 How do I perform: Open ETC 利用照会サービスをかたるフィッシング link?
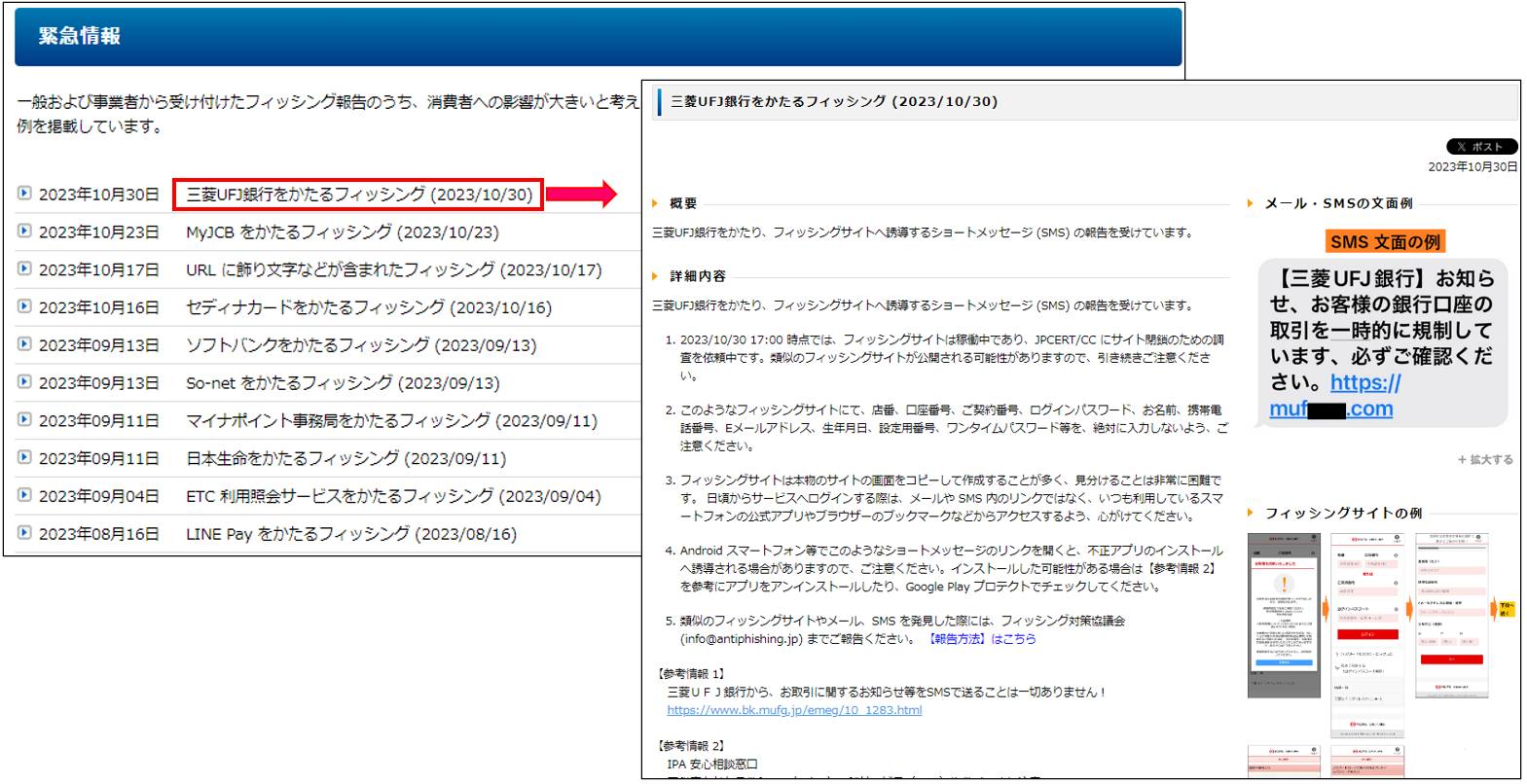click(393, 496)
